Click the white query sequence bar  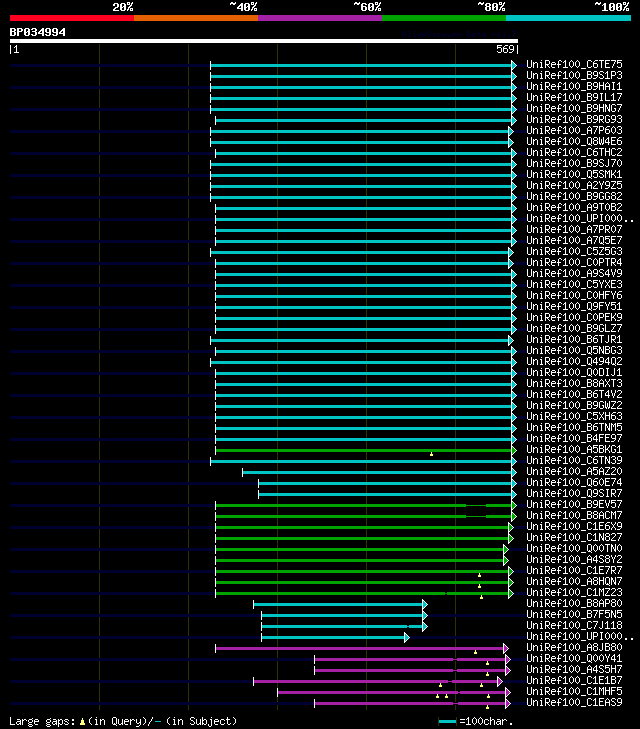coord(264,41)
